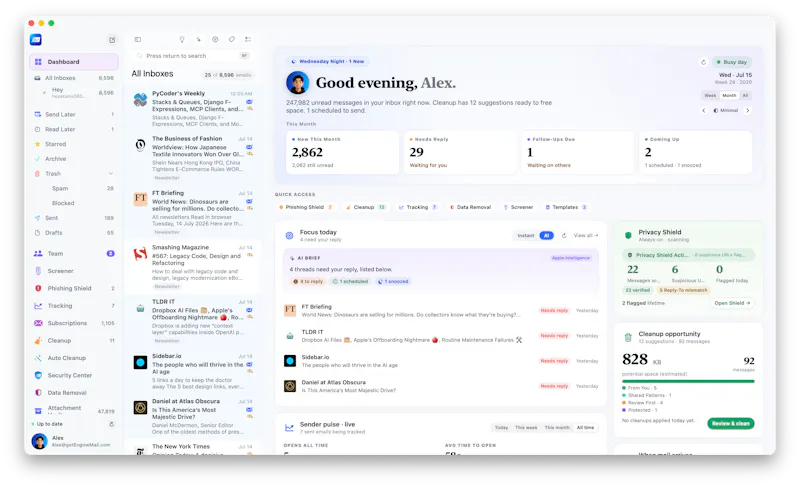Refresh dashboard via icon beside Busy day
The width and height of the screenshot is (800, 487).
704,62
